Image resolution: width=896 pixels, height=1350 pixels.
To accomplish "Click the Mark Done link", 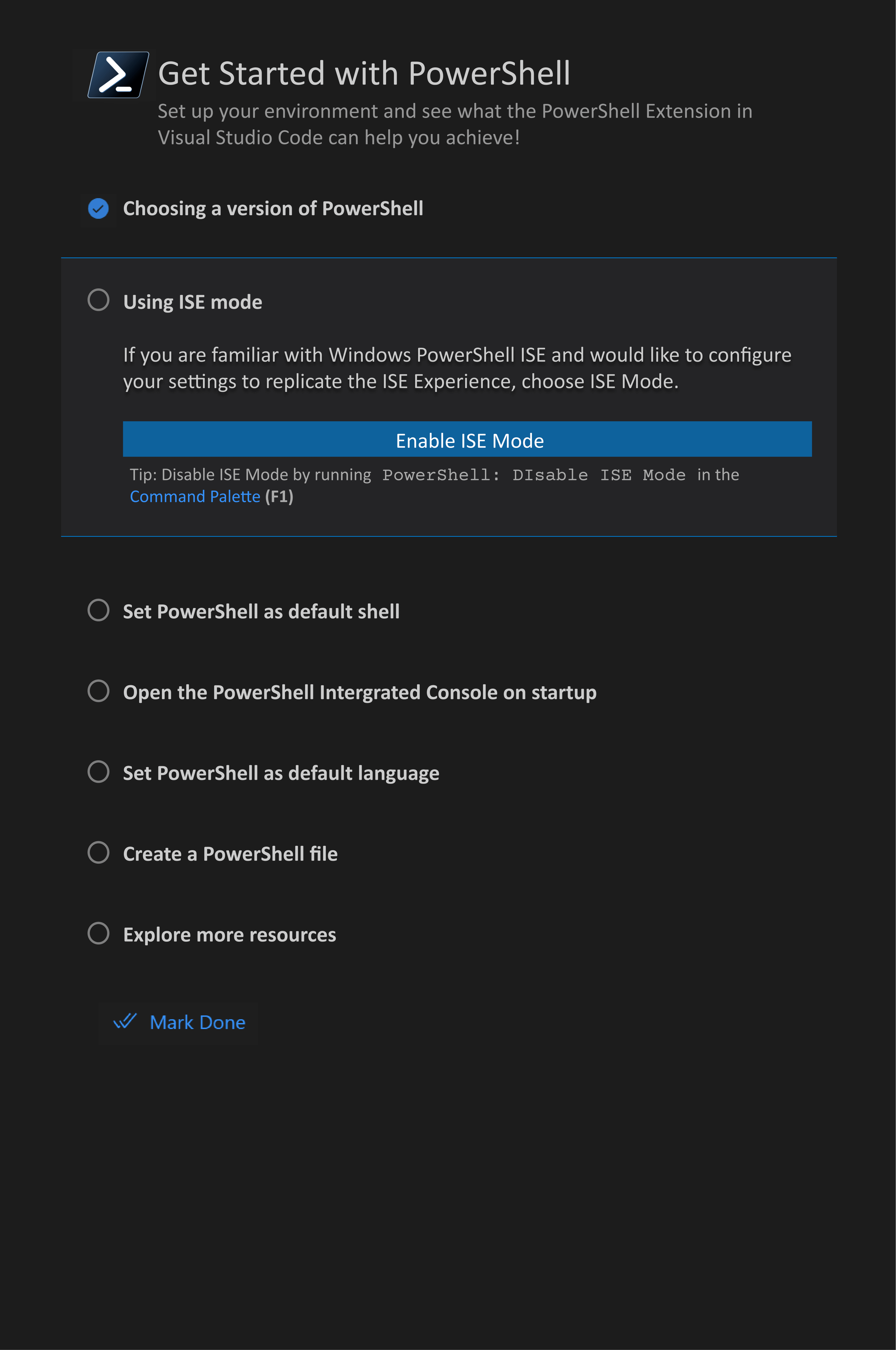I will (198, 1022).
